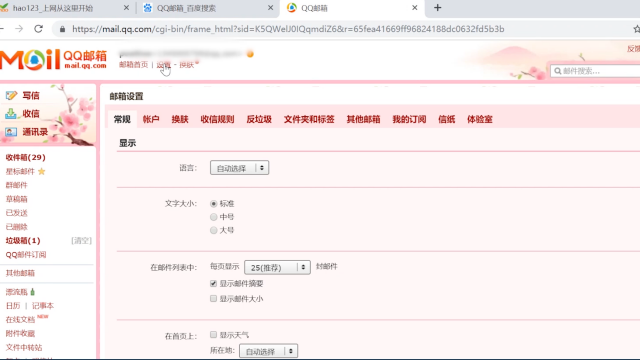640x360 pixels.
Task: Click the browser reload button
Action: click(x=38, y=29)
